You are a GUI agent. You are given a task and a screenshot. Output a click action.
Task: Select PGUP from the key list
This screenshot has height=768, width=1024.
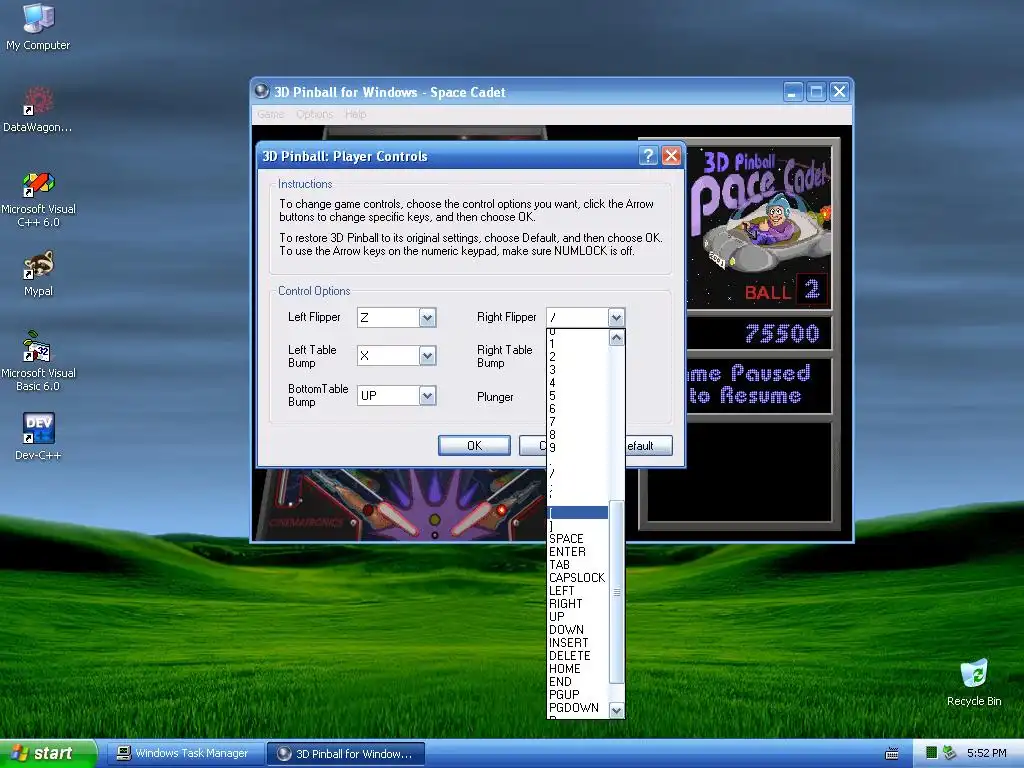click(x=577, y=695)
